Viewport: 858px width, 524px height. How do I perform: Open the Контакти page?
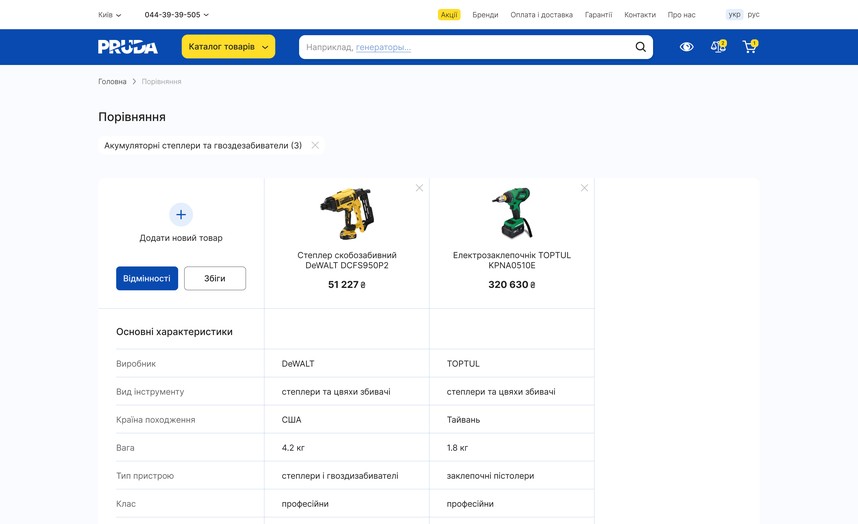pos(640,15)
